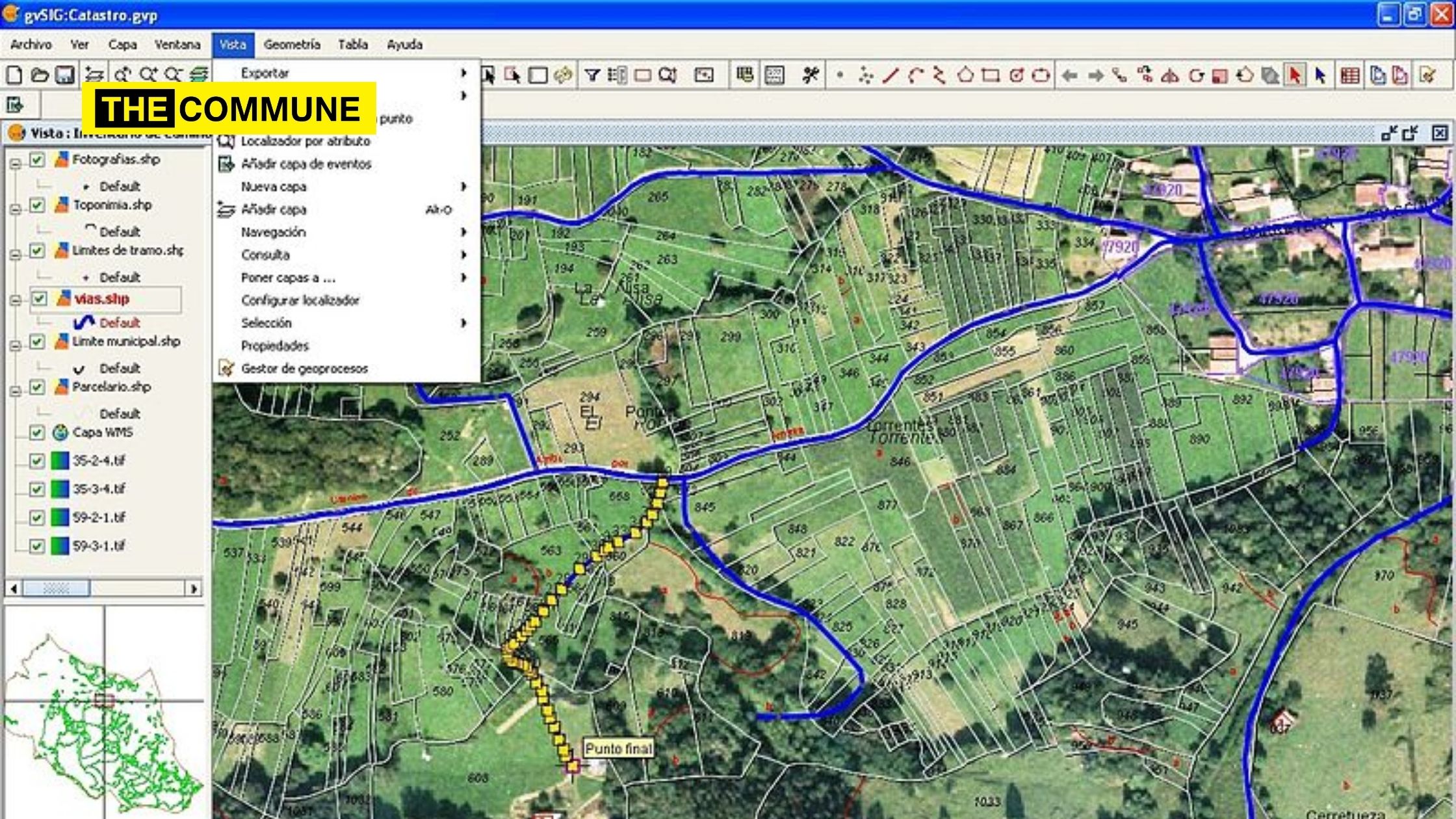Disable the Capa WMS layer checkbox
The image size is (1456, 819).
[37, 432]
